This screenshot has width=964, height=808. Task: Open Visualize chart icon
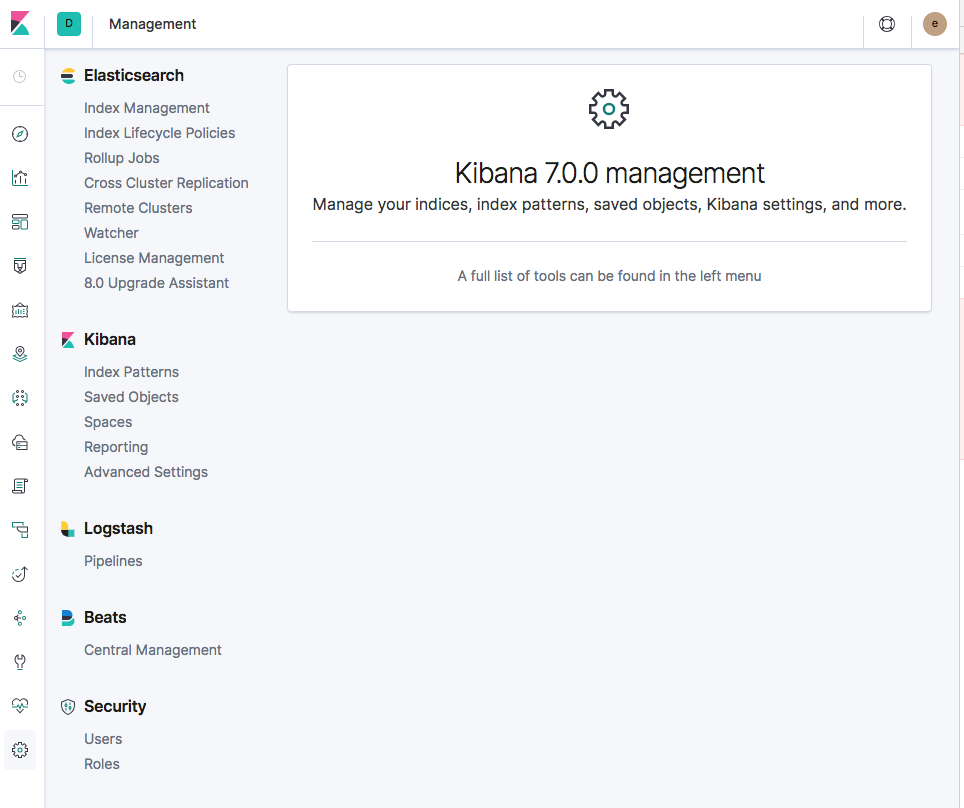pyautogui.click(x=20, y=178)
